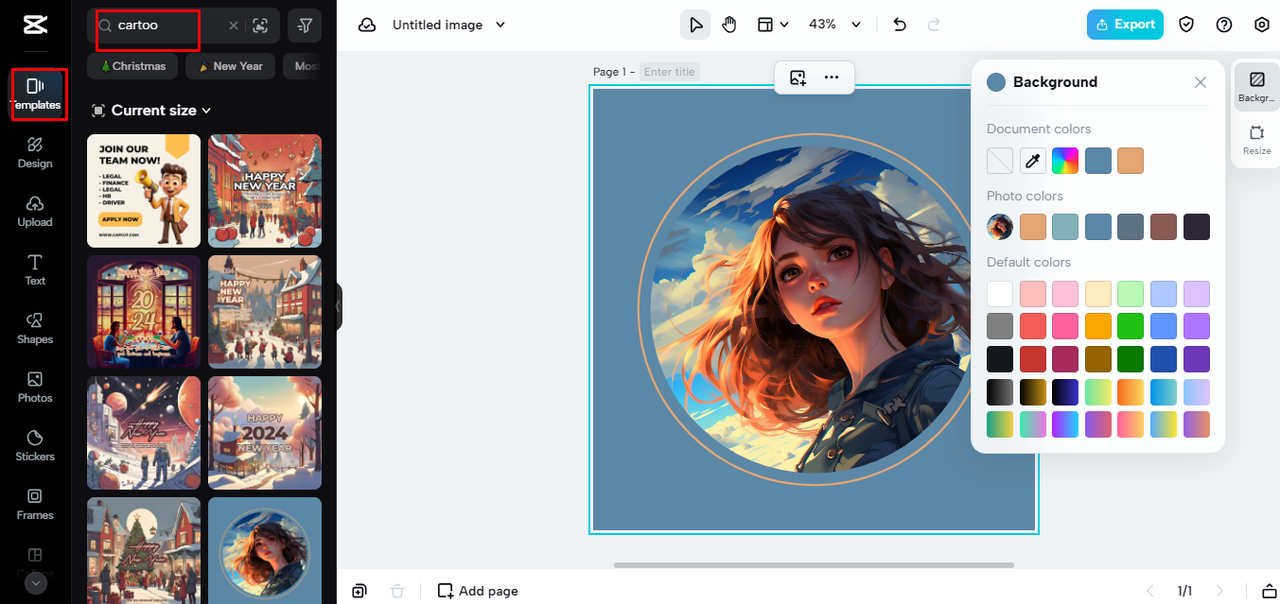
Task: Choose the 'Join our team now' template
Action: [144, 191]
